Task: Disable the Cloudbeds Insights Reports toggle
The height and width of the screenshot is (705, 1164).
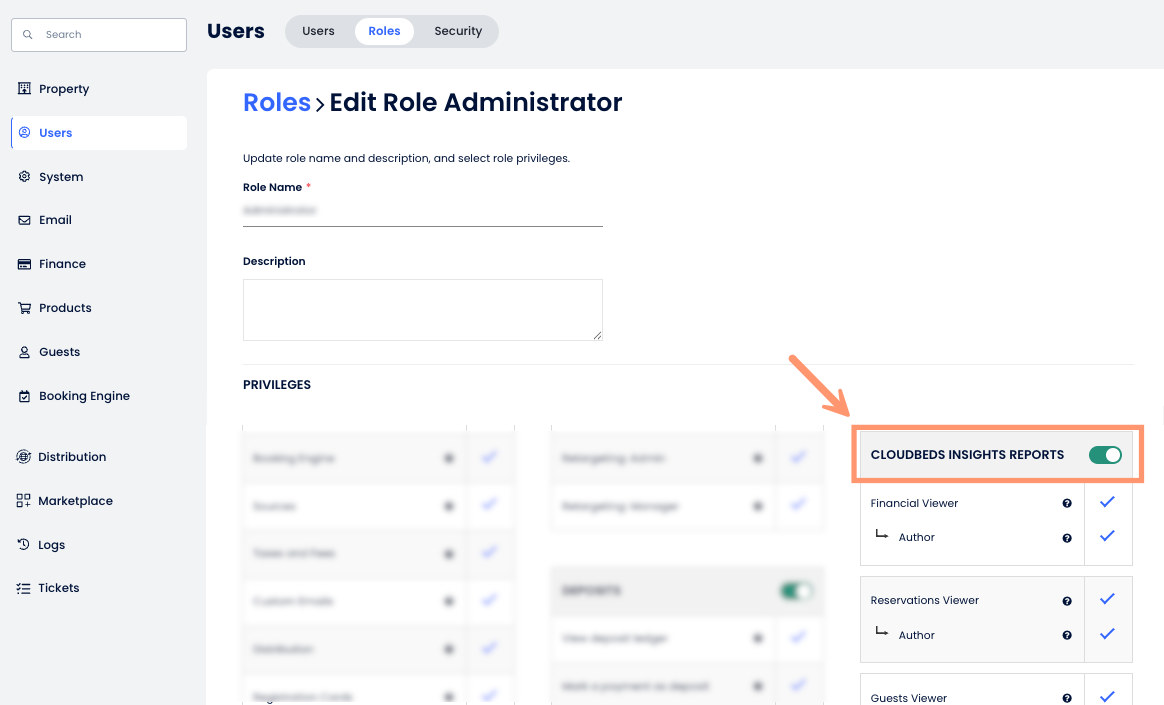Action: tap(1105, 455)
